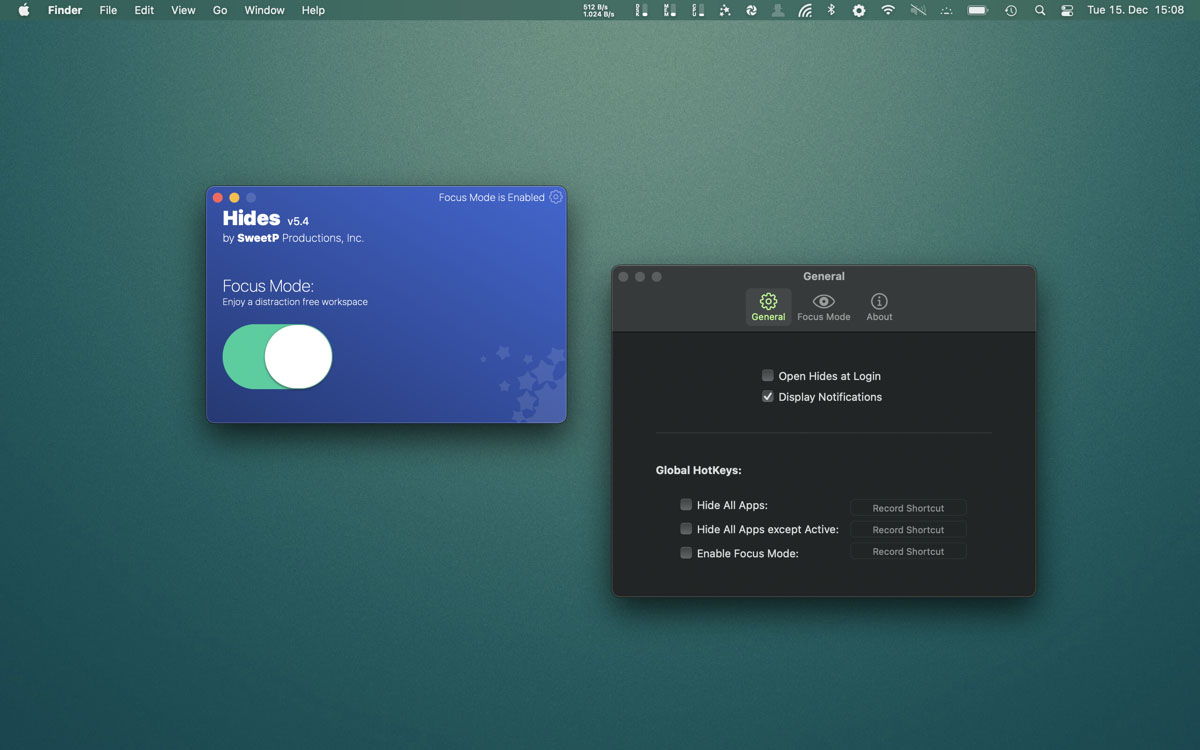Open the View menu
1200x750 pixels.
click(x=183, y=10)
